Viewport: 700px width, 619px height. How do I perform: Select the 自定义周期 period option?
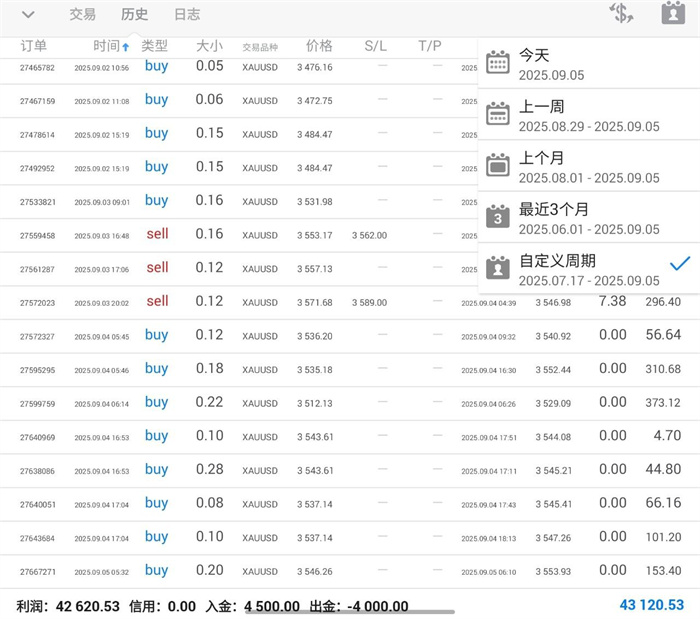(x=589, y=269)
